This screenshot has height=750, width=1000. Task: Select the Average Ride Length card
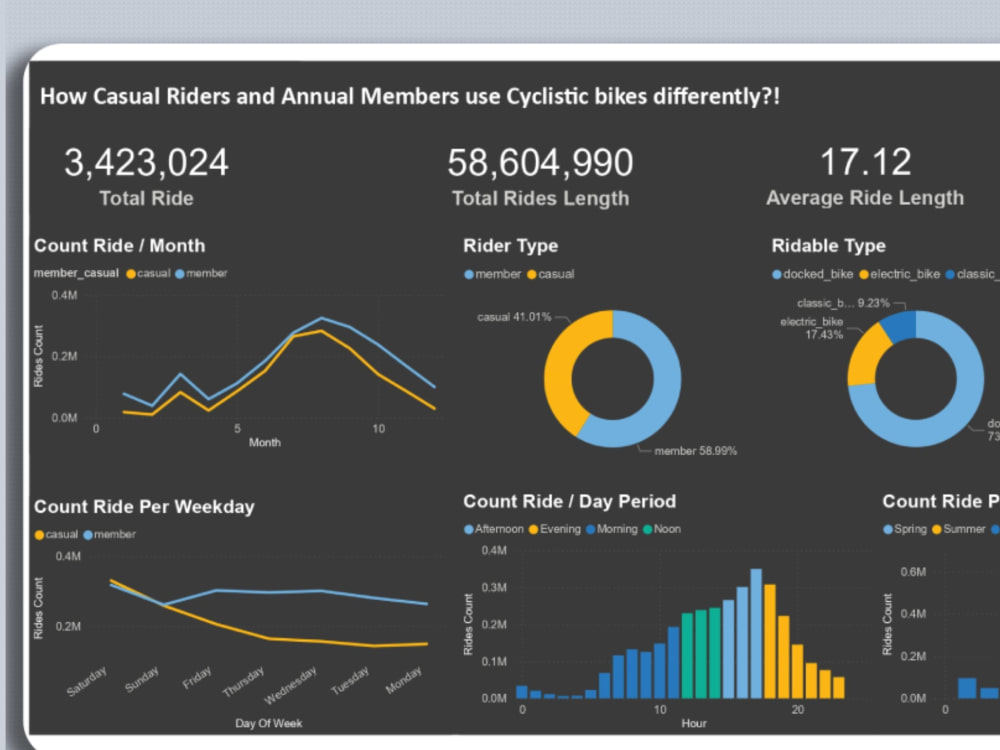[866, 175]
